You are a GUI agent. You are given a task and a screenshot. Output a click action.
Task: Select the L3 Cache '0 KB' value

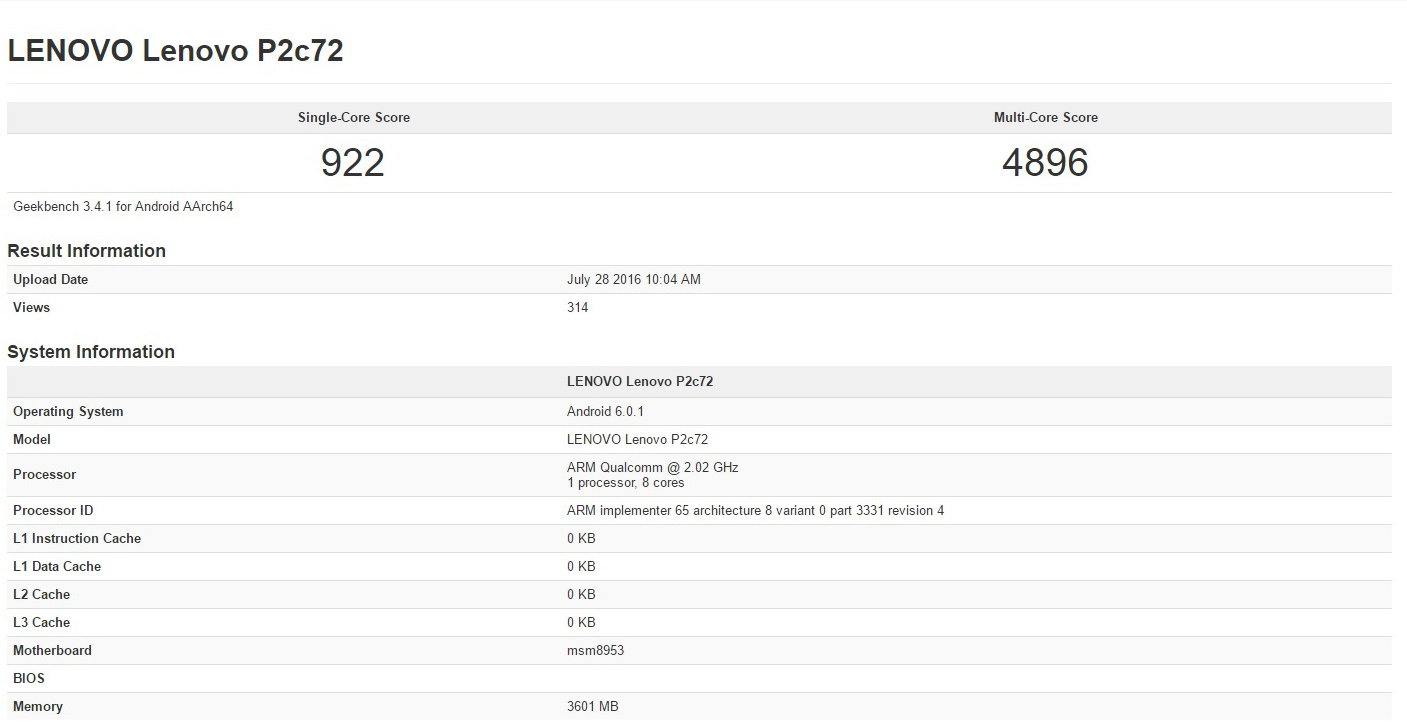[581, 623]
